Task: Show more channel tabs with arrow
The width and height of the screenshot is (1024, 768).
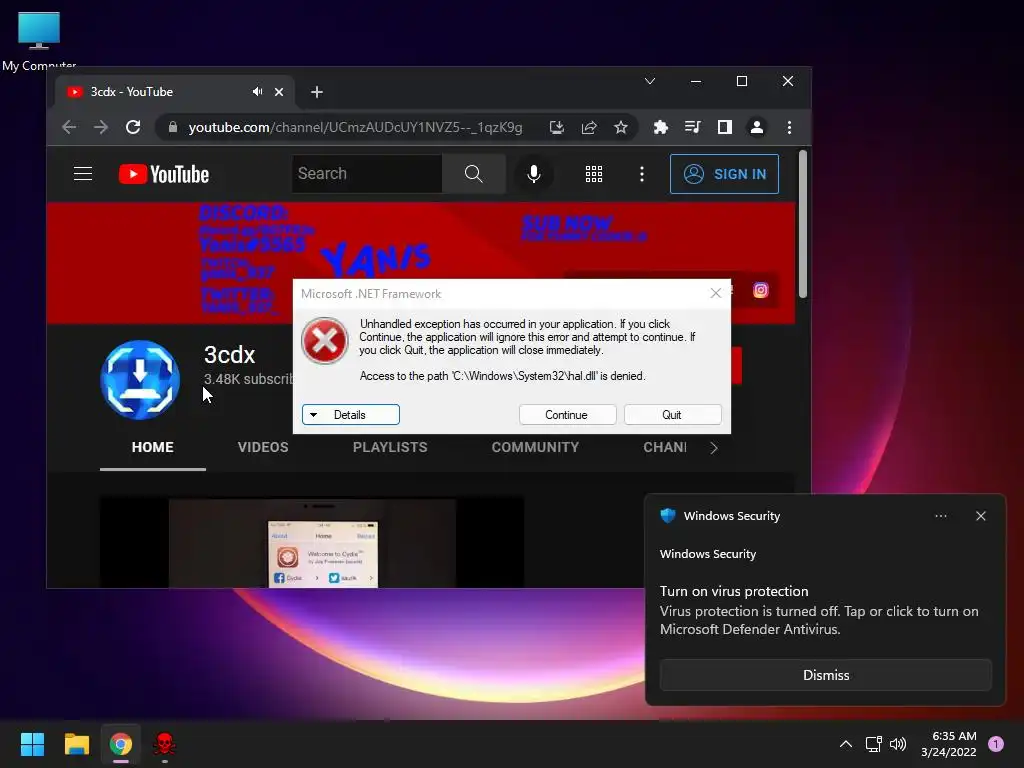Action: pos(714,447)
